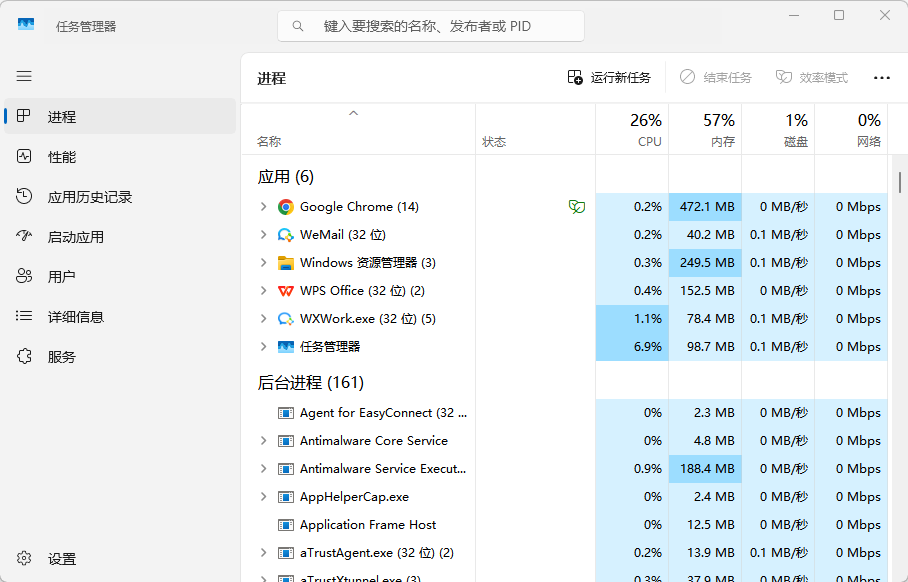Click the green efficiency leaf icon
Image resolution: width=908 pixels, height=582 pixels.
click(576, 207)
